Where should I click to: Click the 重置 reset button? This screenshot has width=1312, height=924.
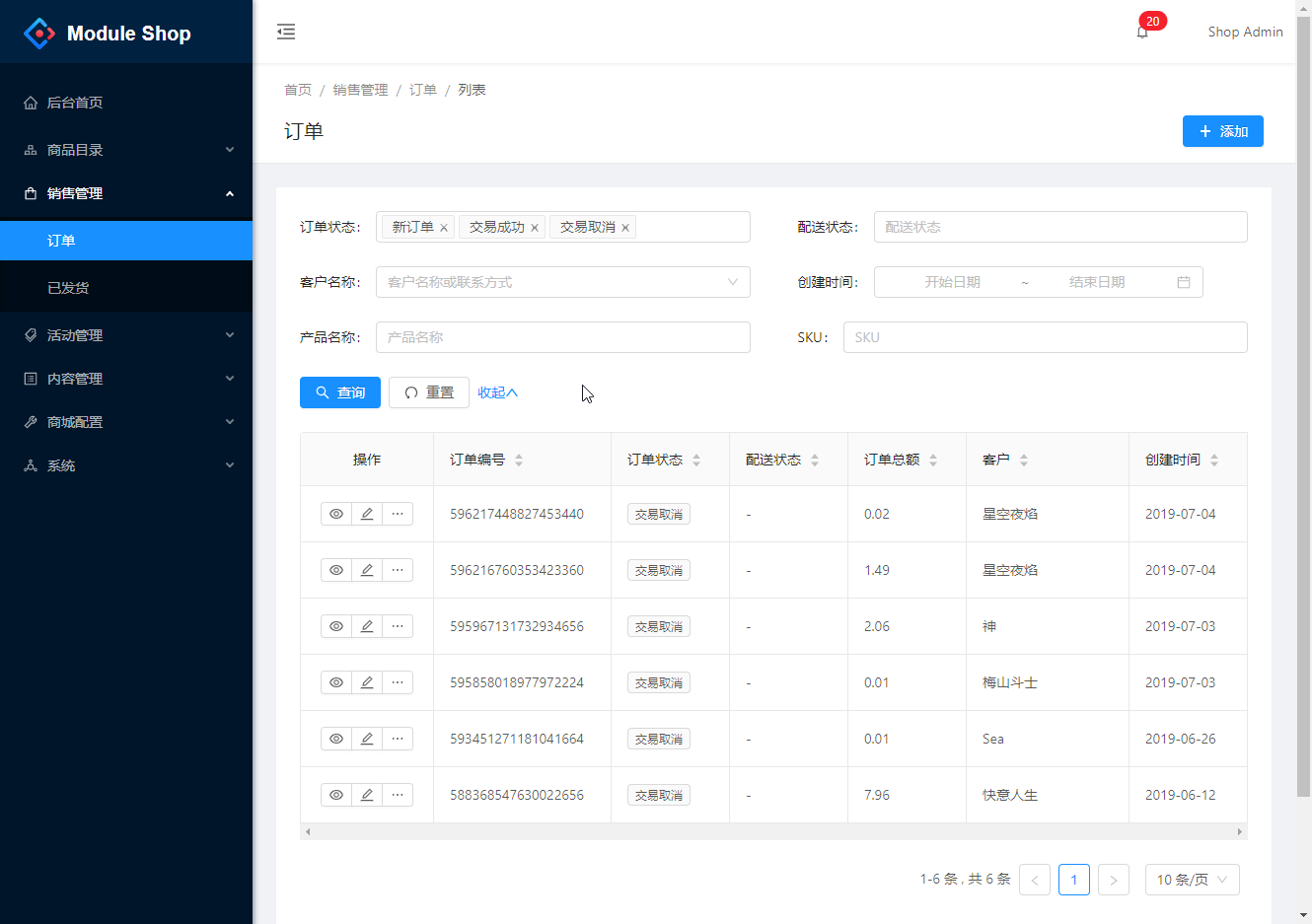pos(429,392)
